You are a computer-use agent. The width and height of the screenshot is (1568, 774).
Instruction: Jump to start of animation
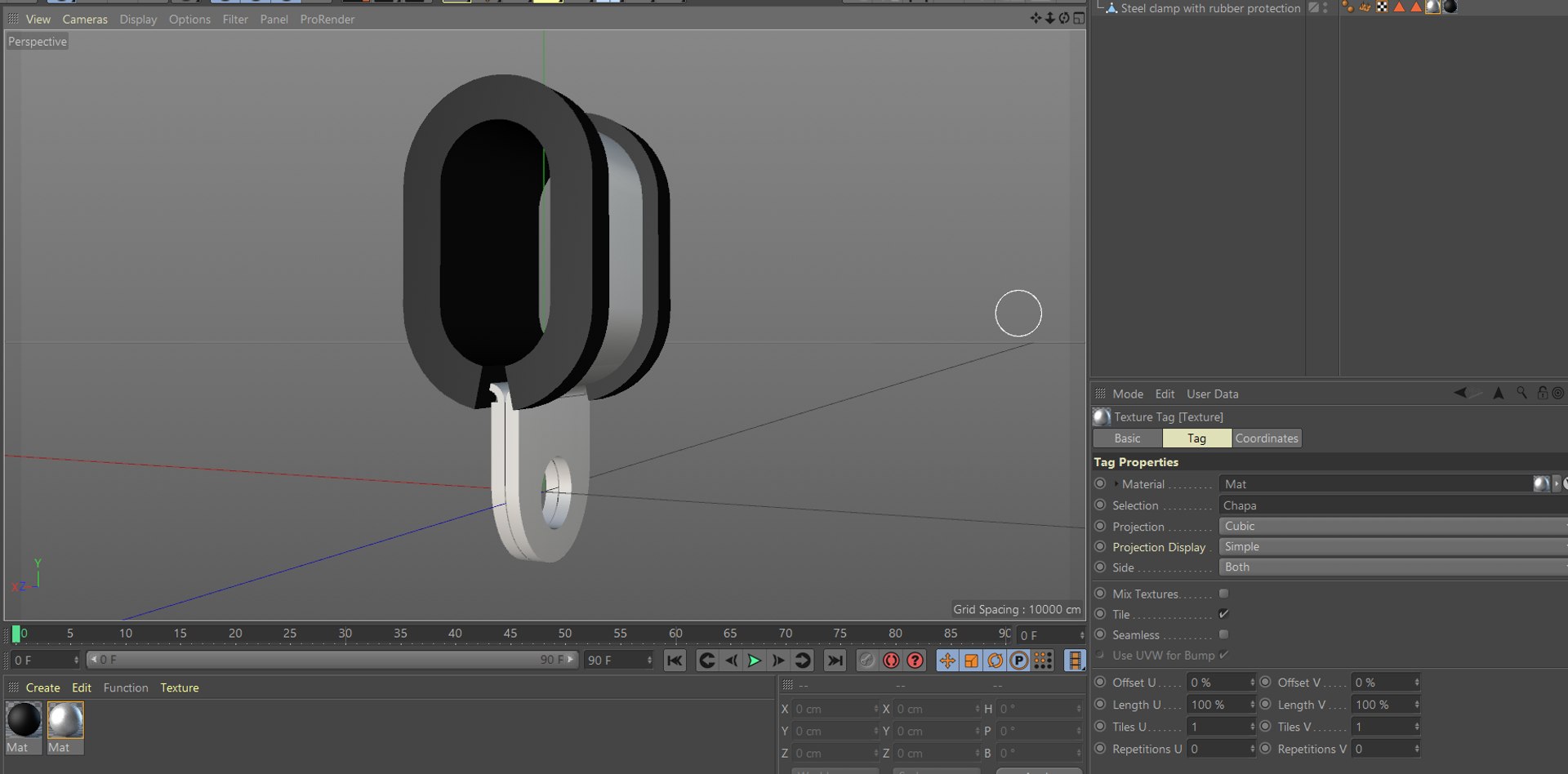click(x=675, y=661)
